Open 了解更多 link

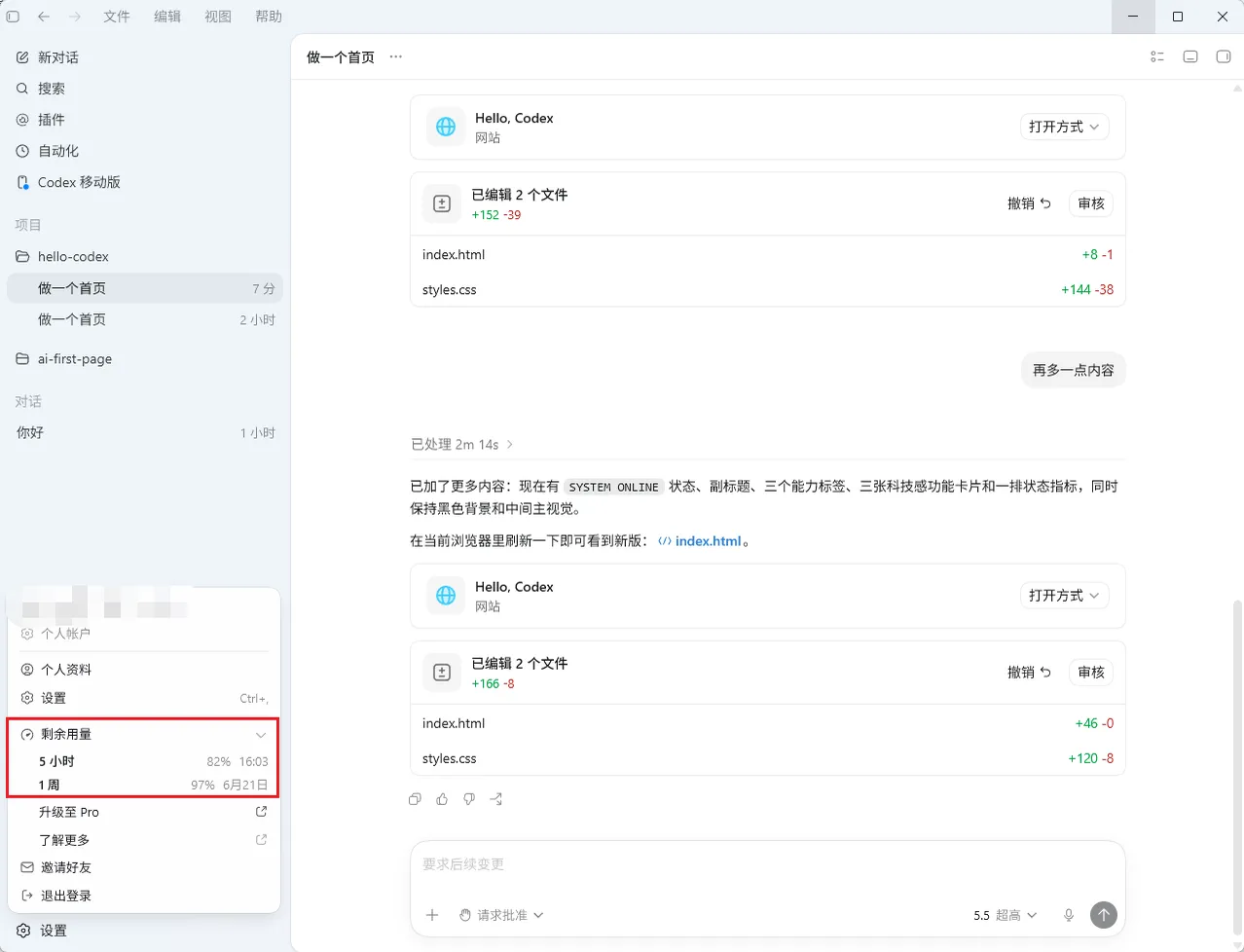click(144, 840)
